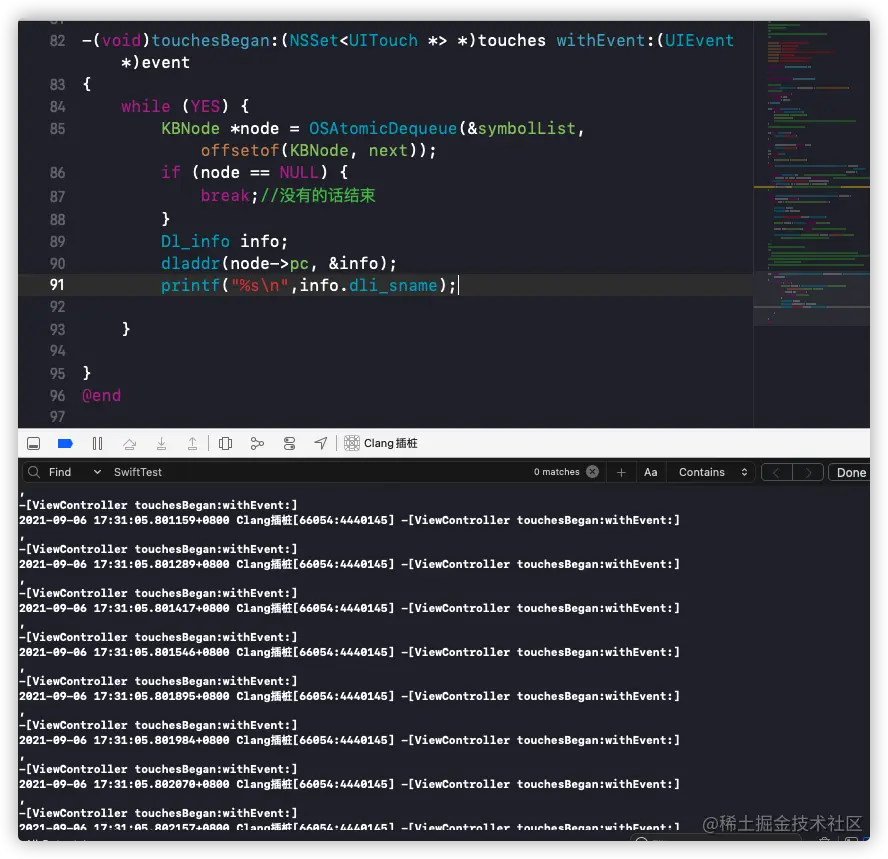Open the Contains match-type dropdown
The height and width of the screenshot is (859, 888).
click(x=713, y=472)
